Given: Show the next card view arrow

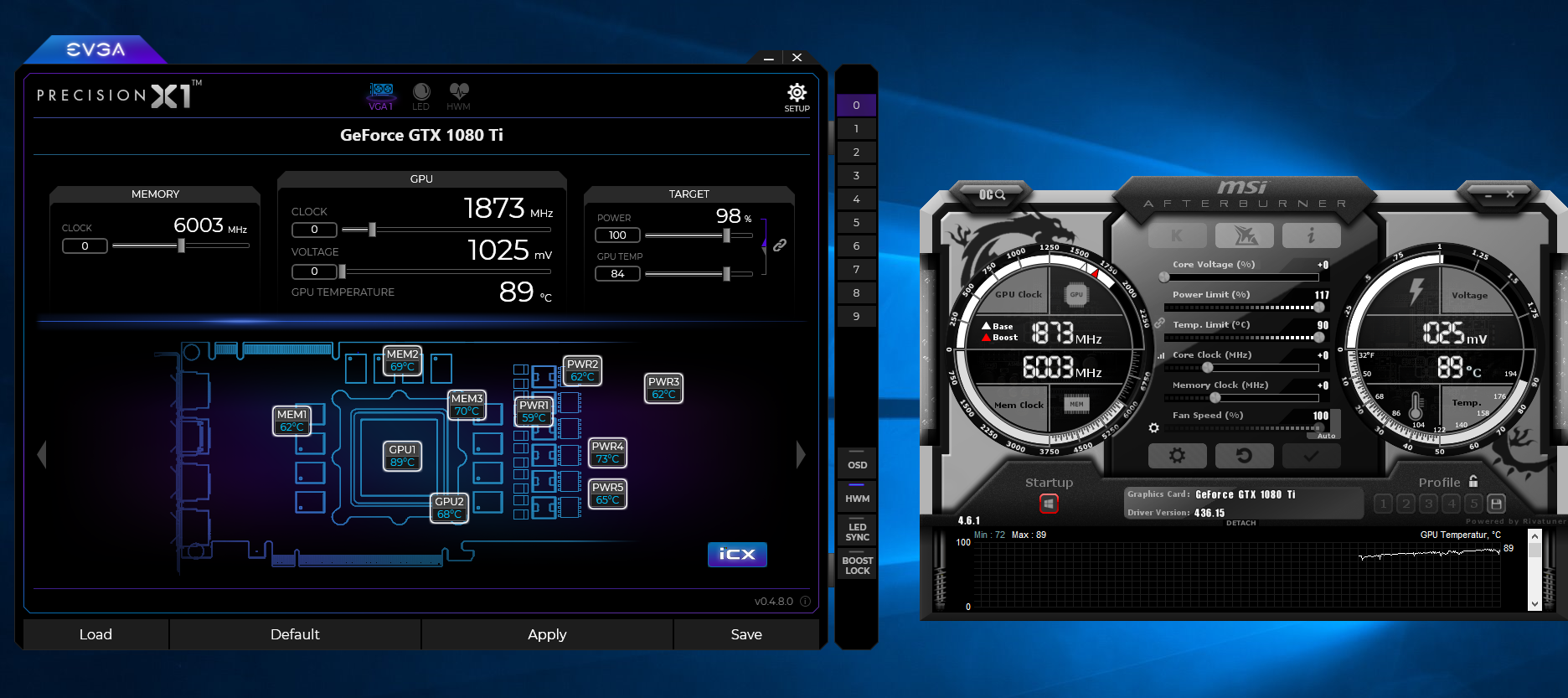Looking at the screenshot, I should (801, 454).
